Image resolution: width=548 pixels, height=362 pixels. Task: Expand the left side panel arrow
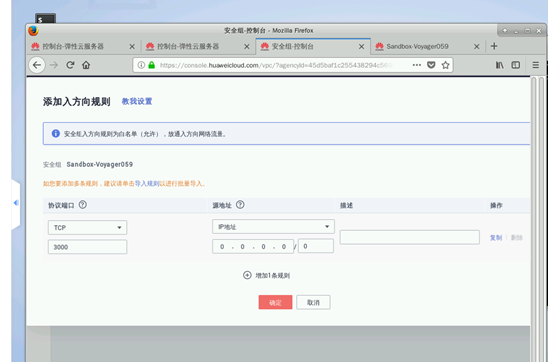point(16,203)
